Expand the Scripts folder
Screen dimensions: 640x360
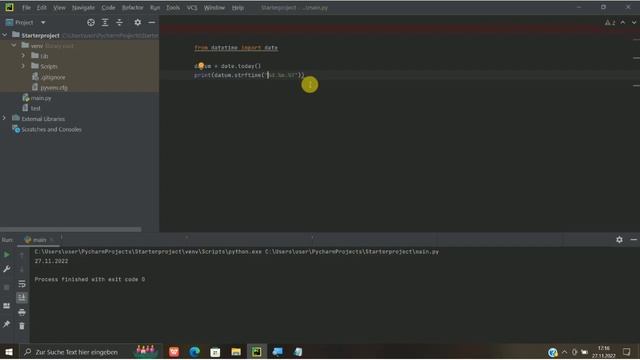[x=23, y=66]
